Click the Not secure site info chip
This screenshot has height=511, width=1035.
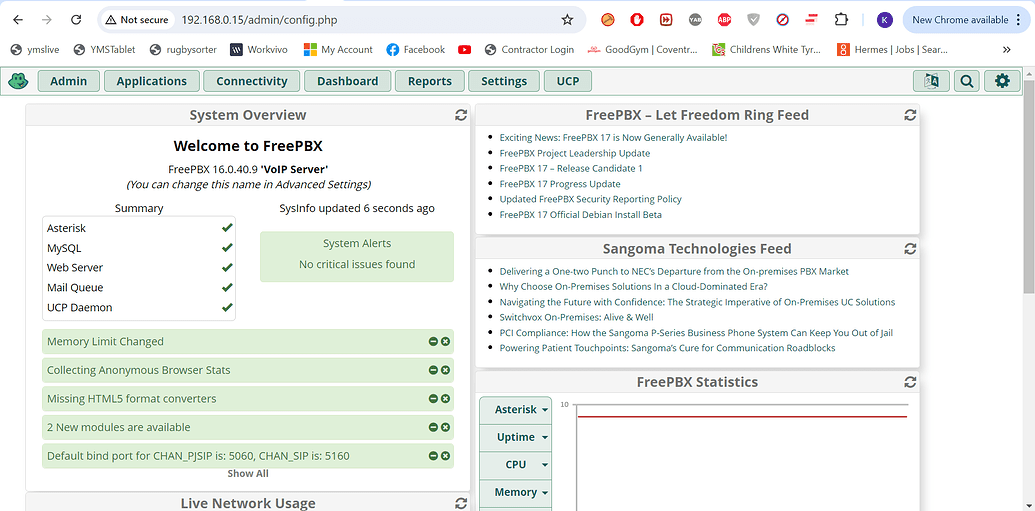click(x=137, y=20)
